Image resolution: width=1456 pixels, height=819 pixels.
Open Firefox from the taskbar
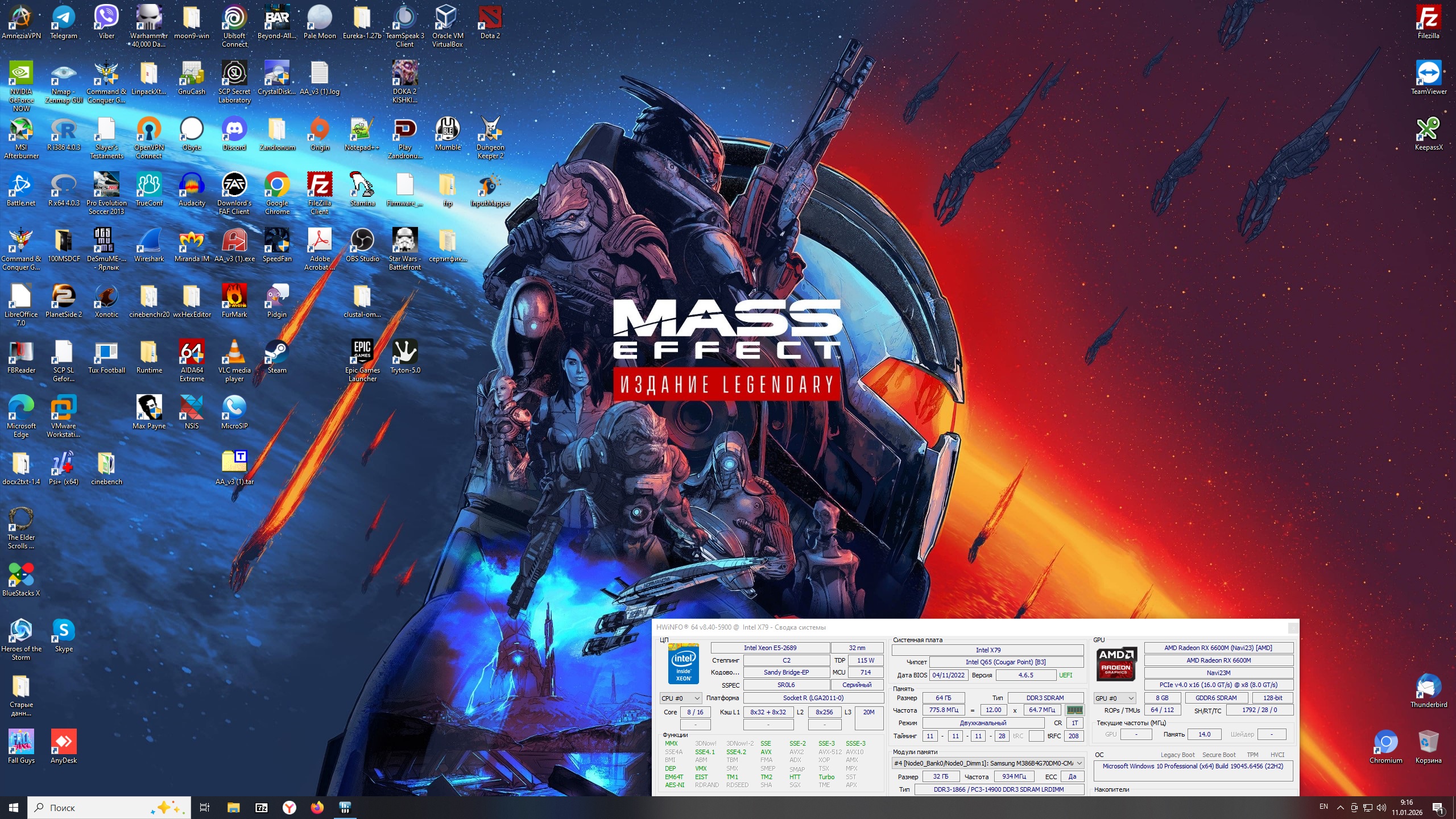[317, 807]
